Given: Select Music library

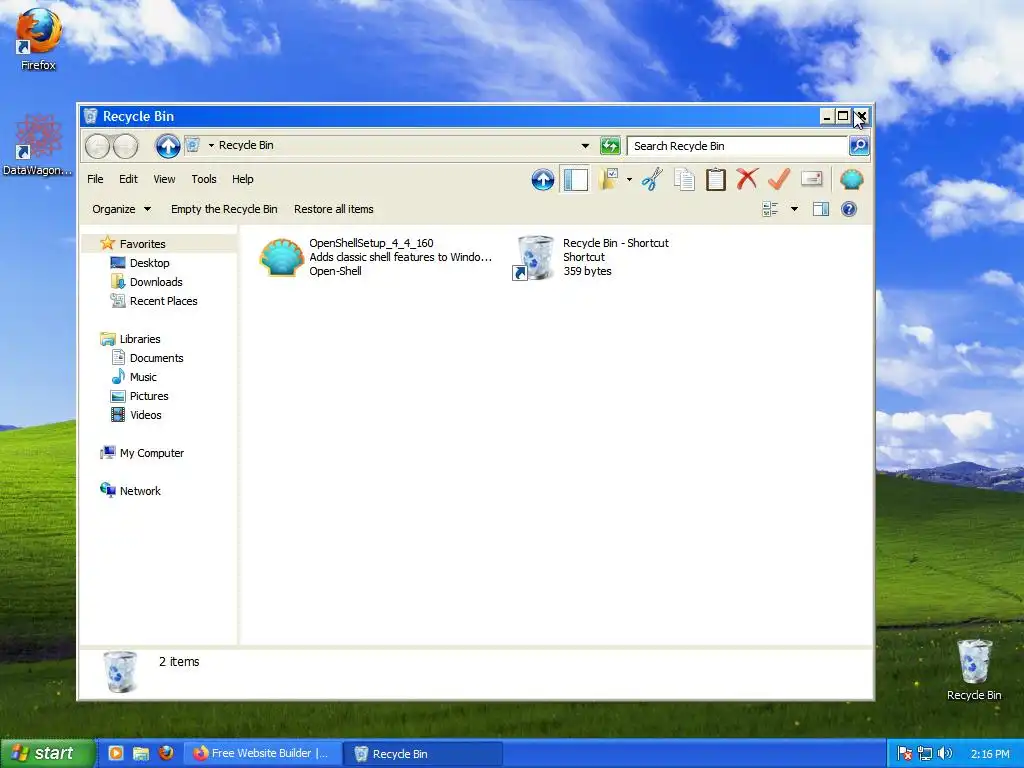Looking at the screenshot, I should (x=143, y=377).
